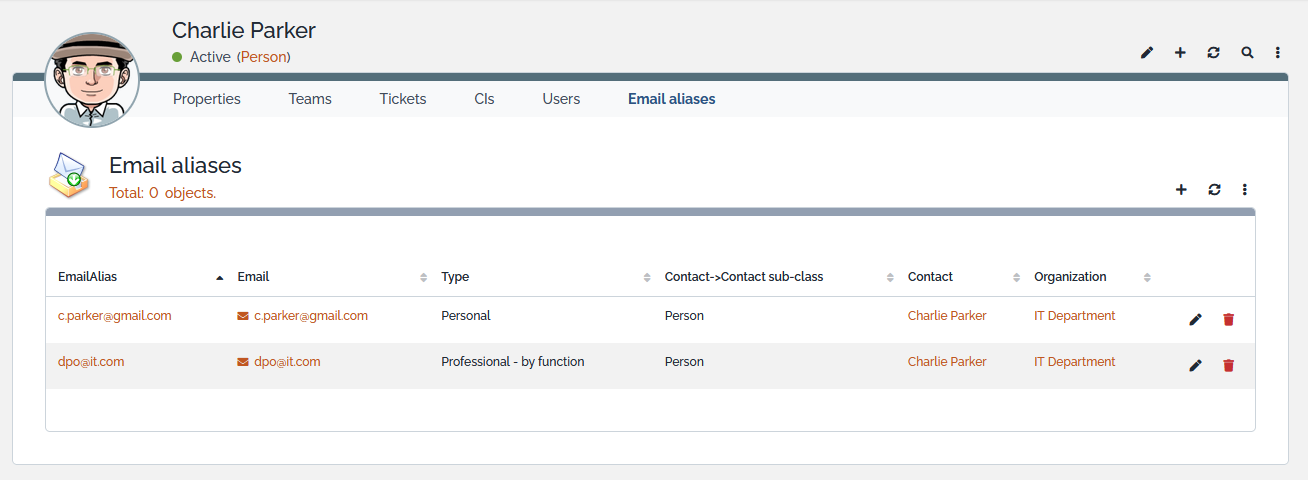Image resolution: width=1308 pixels, height=480 pixels.
Task: Click Charlie Parker's avatar picture
Action: (x=92, y=80)
